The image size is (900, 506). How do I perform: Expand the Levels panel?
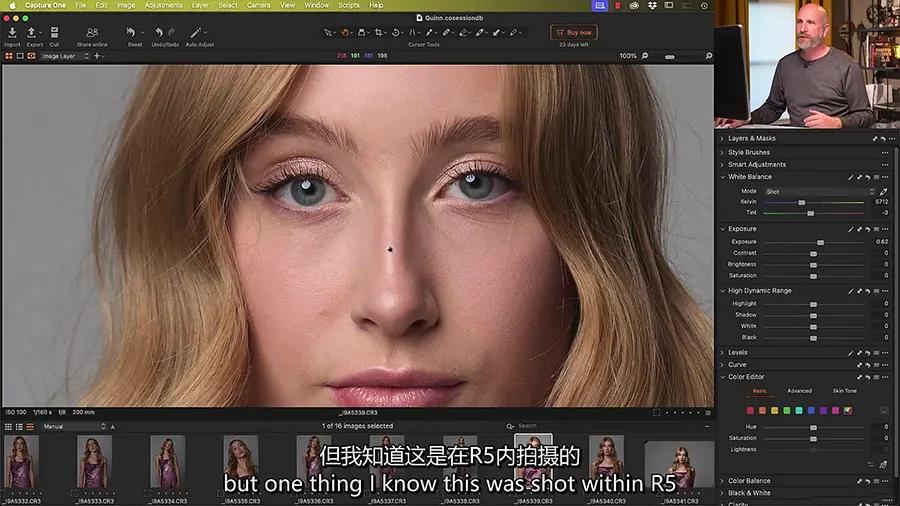click(x=737, y=353)
